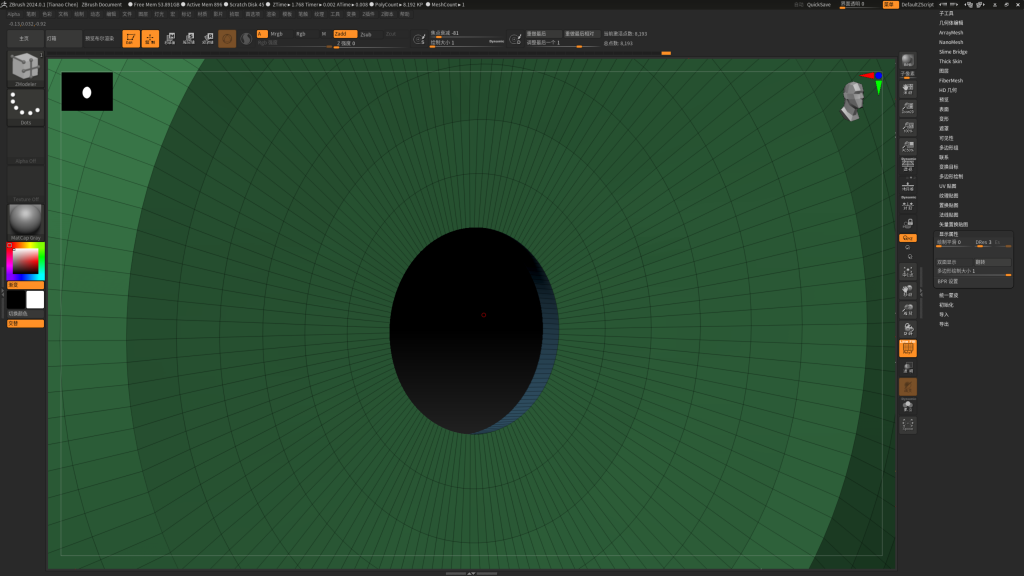Click the 切换颜色 switch color button
1024x576 pixels.
click(25, 313)
